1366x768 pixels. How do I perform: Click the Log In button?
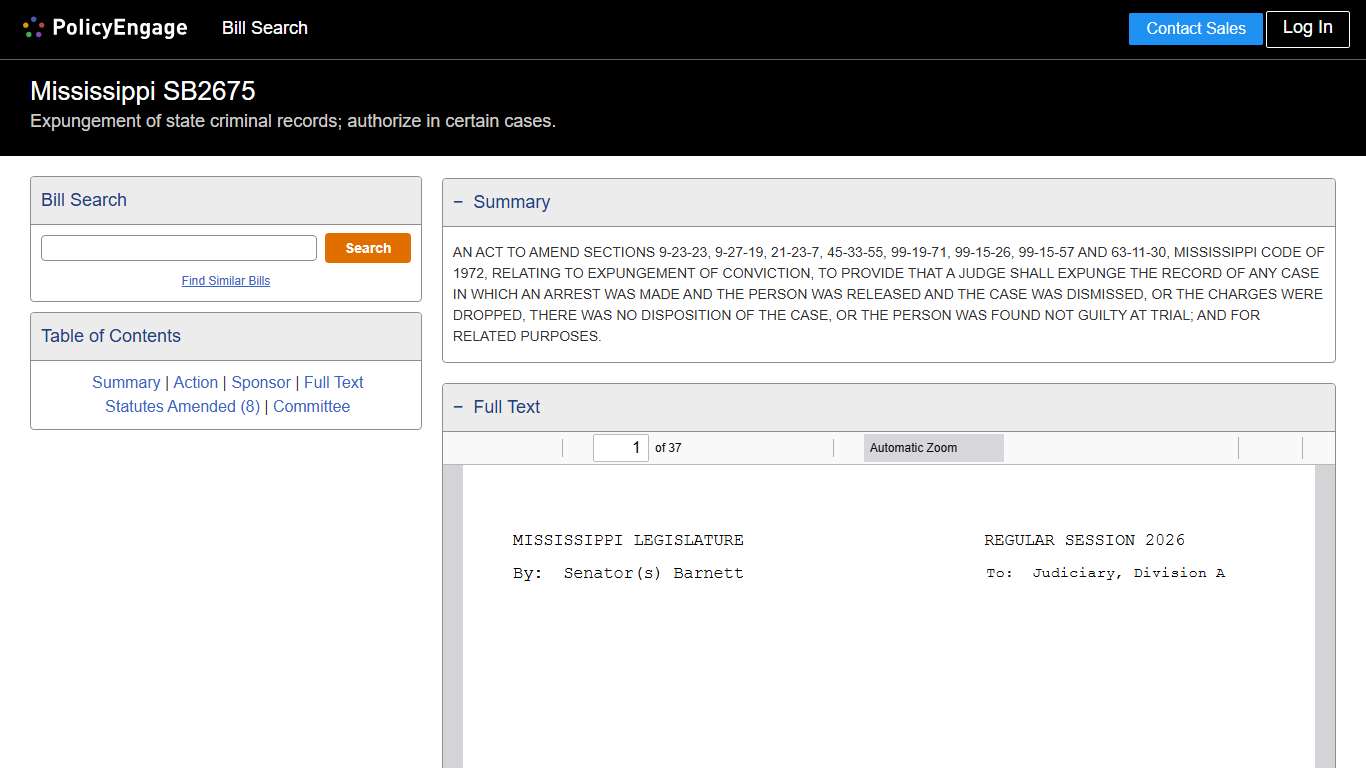click(x=1306, y=28)
